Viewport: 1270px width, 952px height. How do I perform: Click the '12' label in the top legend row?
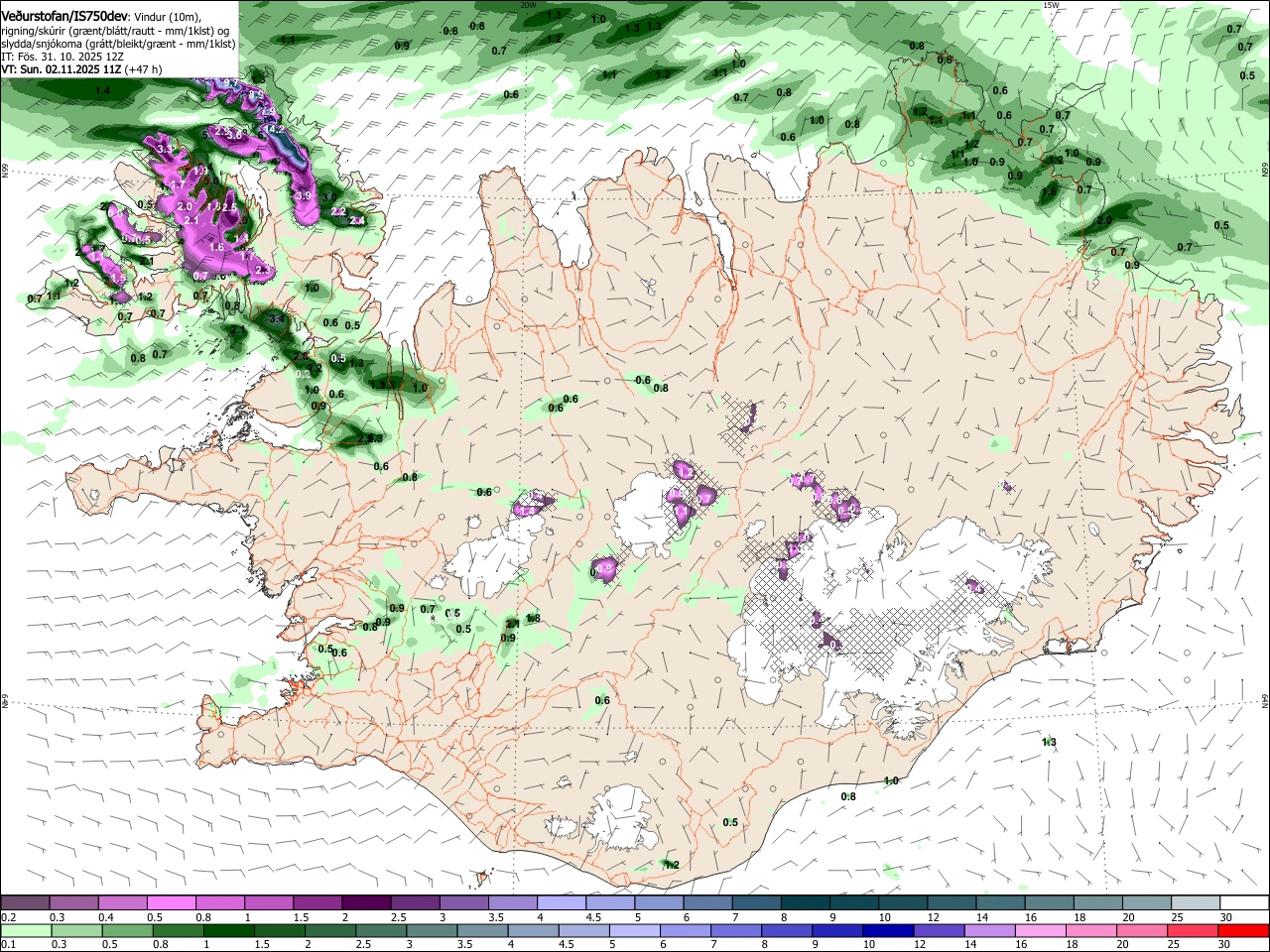(934, 917)
